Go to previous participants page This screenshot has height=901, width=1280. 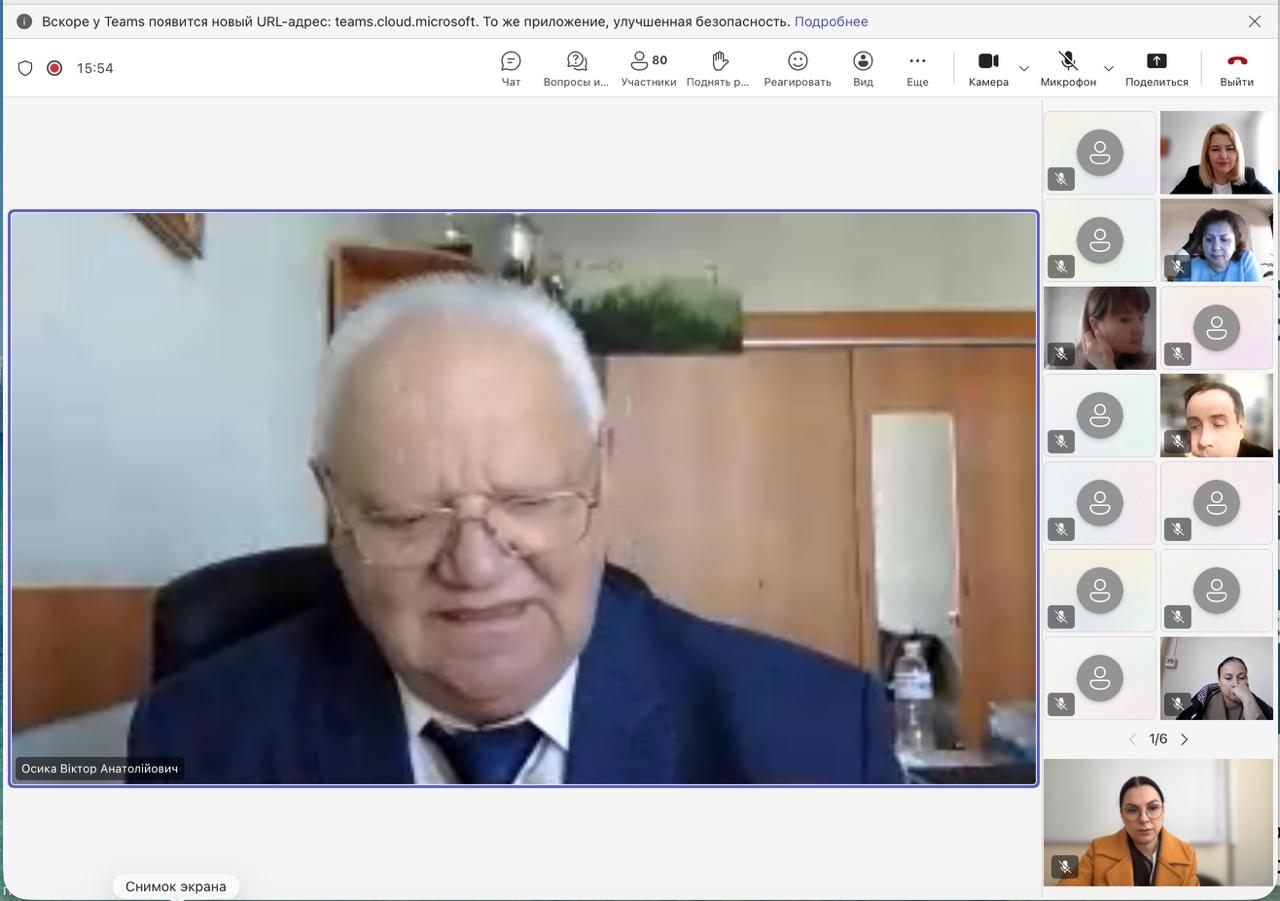tap(1132, 740)
